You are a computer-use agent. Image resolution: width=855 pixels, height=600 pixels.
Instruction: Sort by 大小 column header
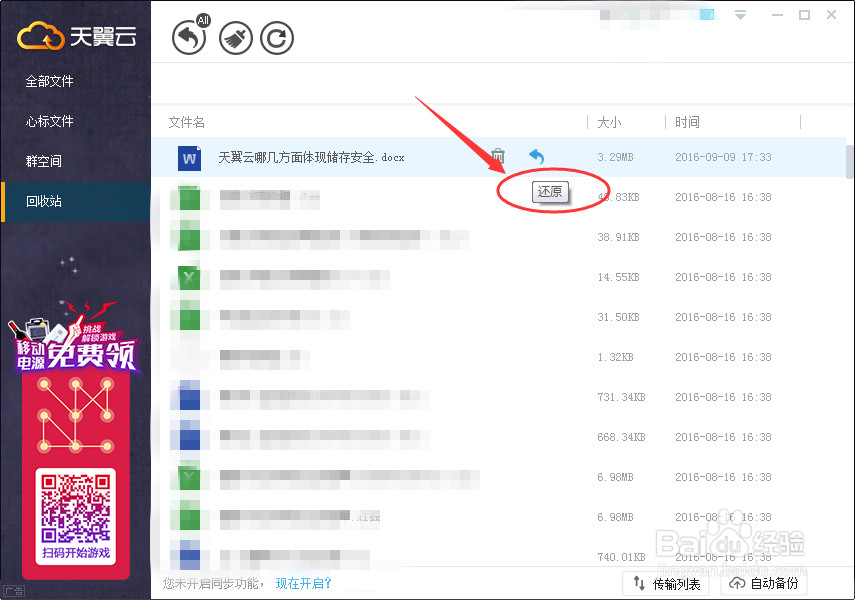(609, 122)
